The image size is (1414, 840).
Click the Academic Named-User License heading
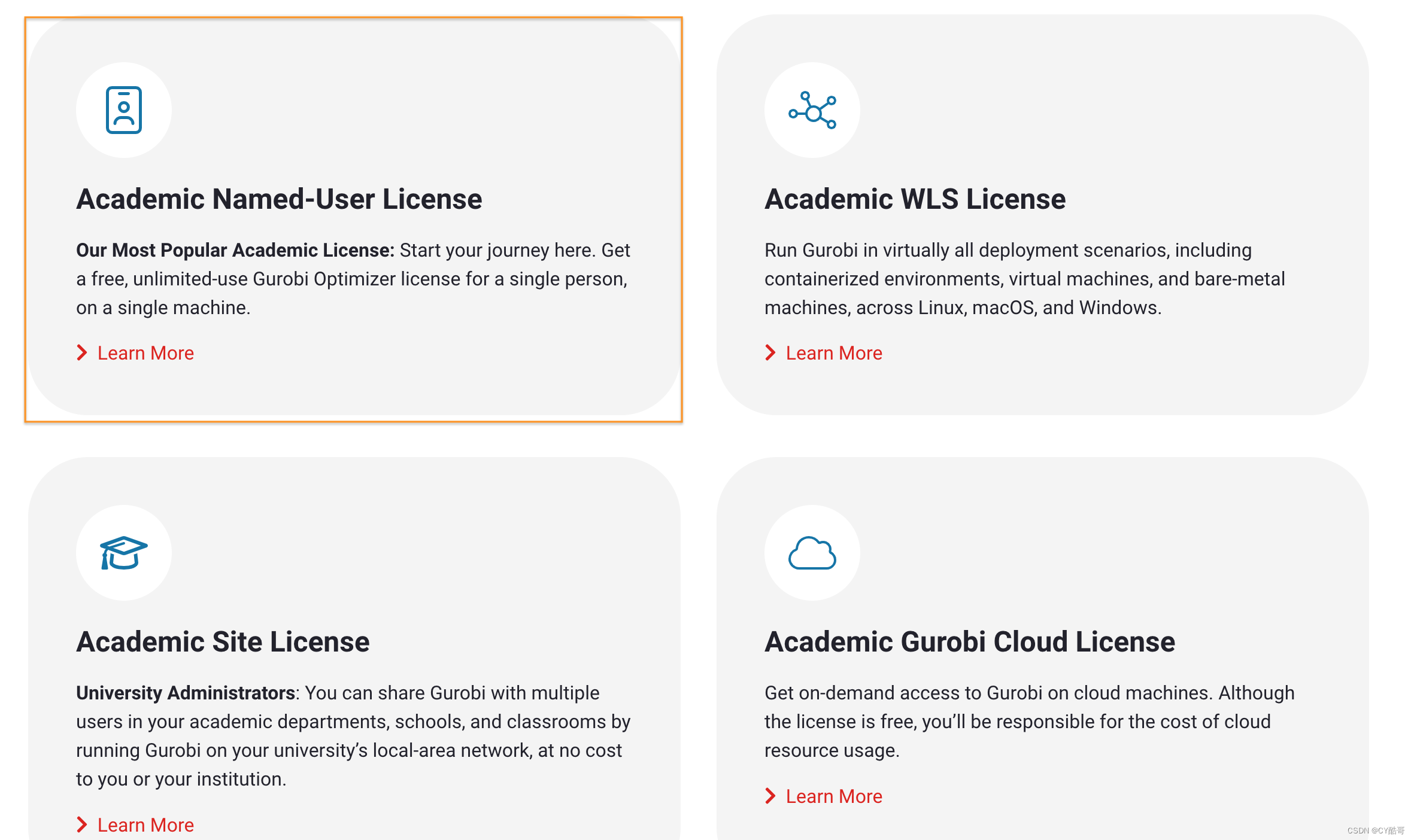279,199
